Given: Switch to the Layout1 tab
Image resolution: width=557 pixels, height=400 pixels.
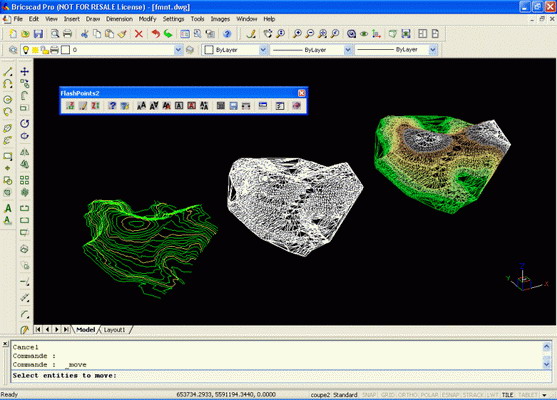Looking at the screenshot, I should (114, 330).
